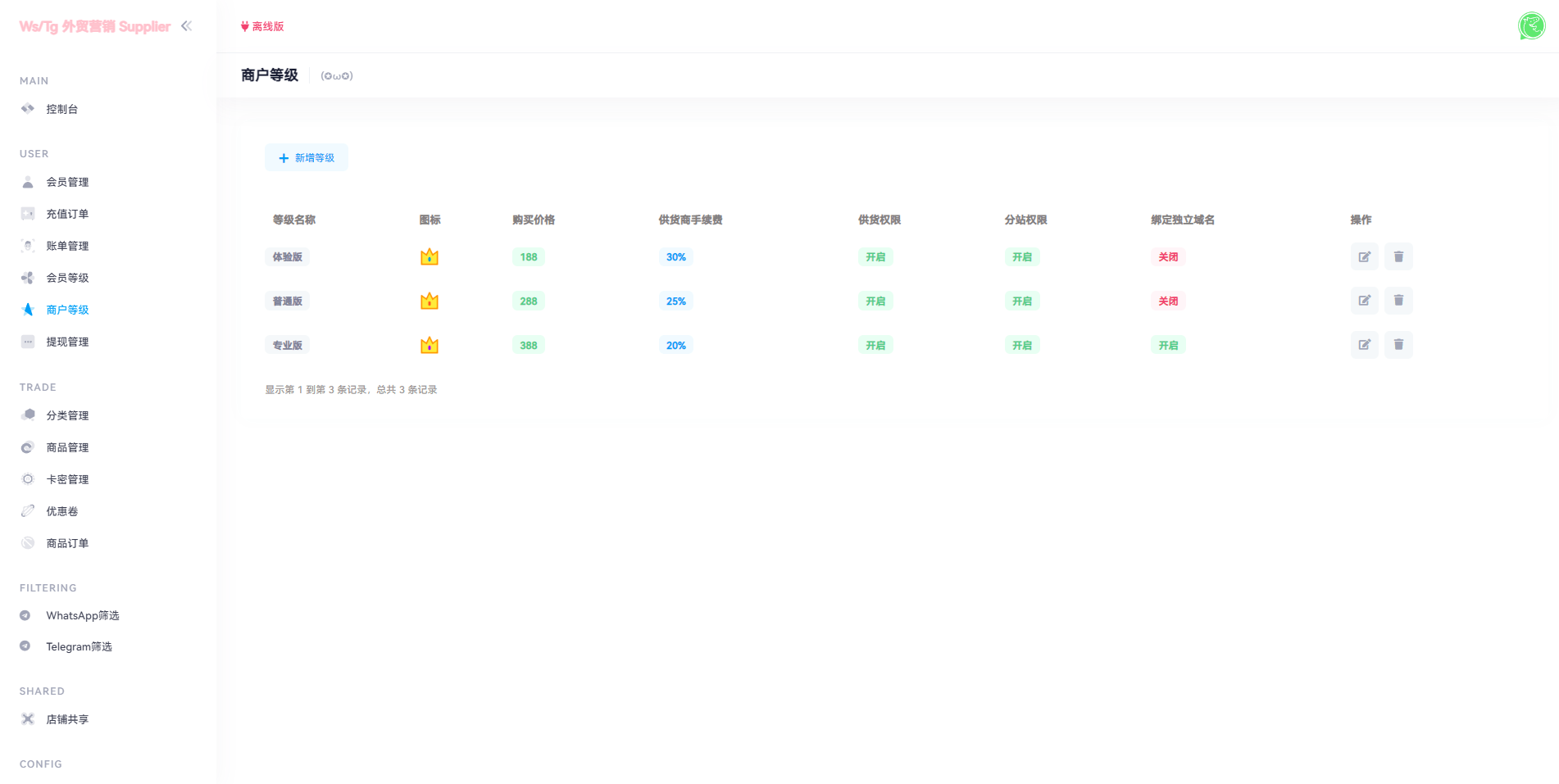Open 会员管理 in the sidebar
The image size is (1559, 784).
[67, 182]
